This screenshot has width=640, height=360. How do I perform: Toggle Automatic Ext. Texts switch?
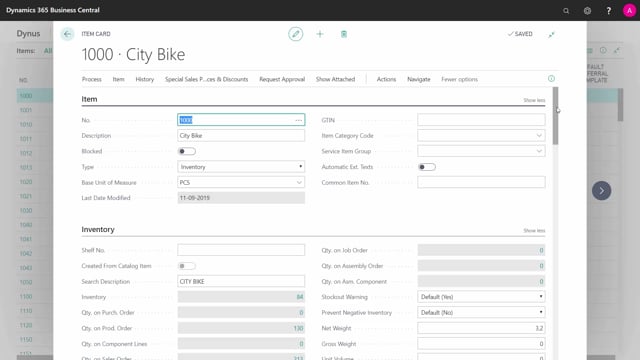(x=427, y=167)
